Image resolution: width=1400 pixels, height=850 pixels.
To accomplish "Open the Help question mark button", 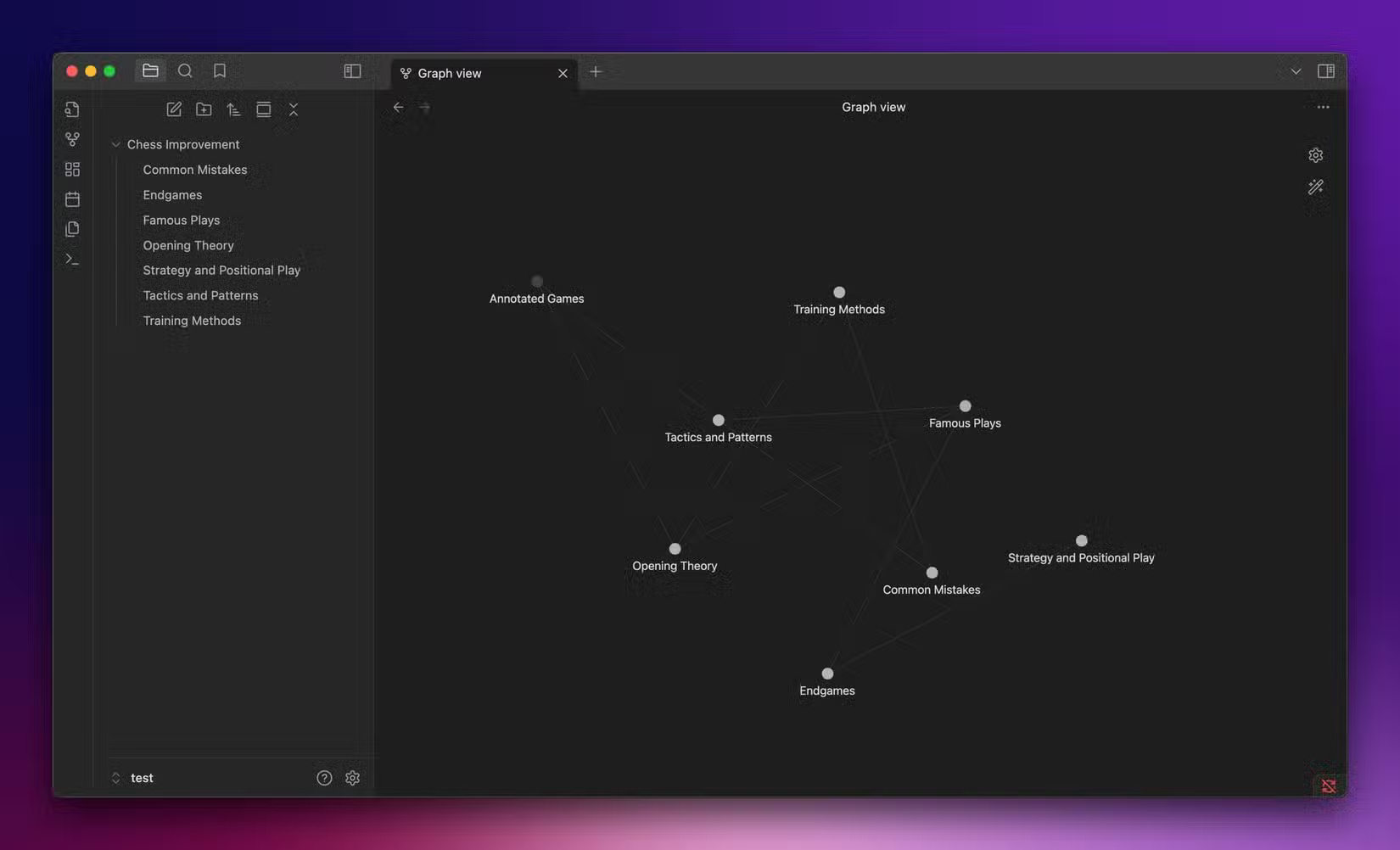I will (x=323, y=777).
